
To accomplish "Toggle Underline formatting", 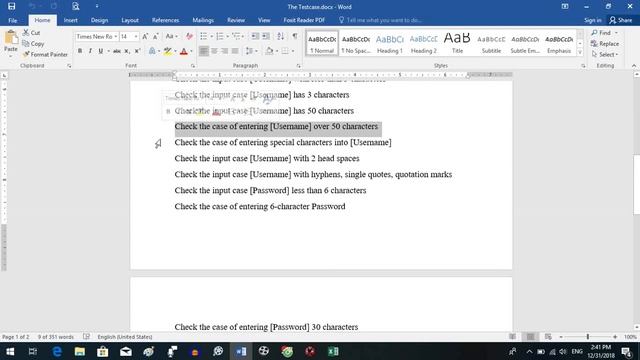I will click(x=100, y=51).
